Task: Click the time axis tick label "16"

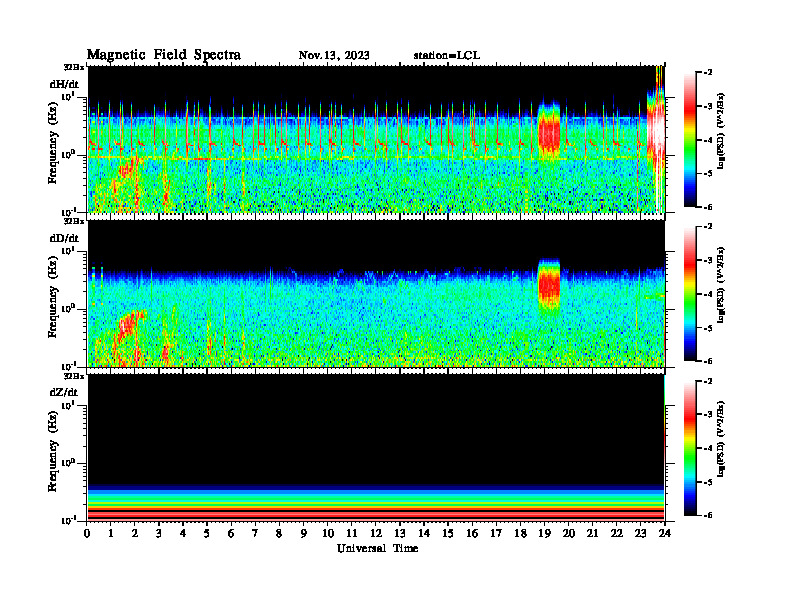Action: 472,534
